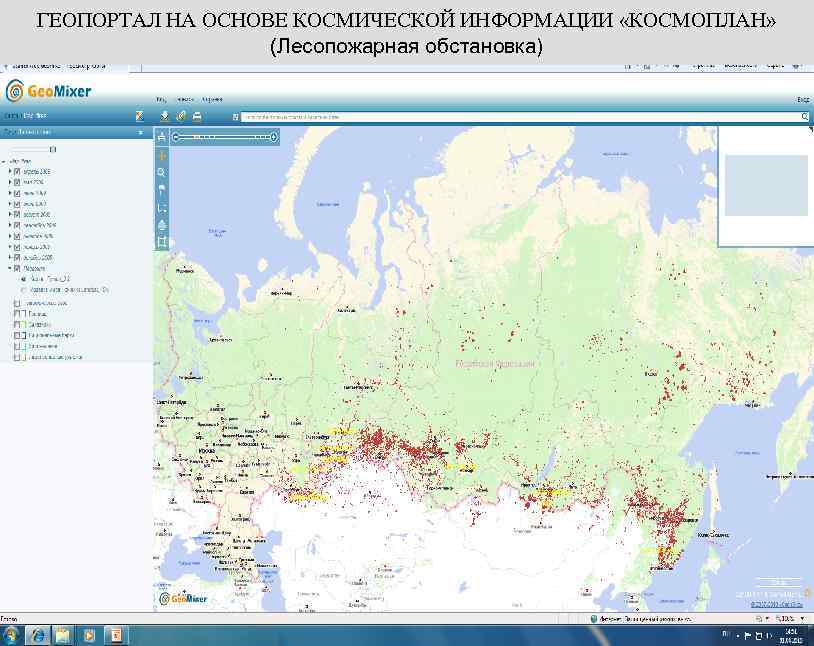
Task: Choose the marker pin drawing tool
Action: (162, 190)
